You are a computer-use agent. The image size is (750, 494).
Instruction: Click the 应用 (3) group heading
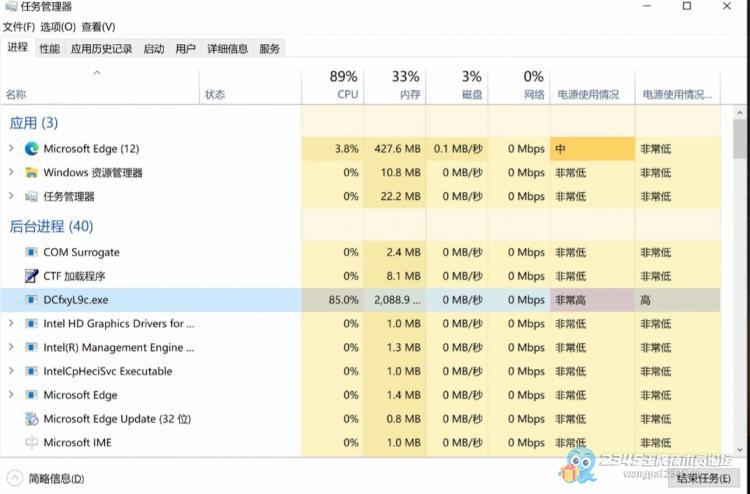click(33, 123)
